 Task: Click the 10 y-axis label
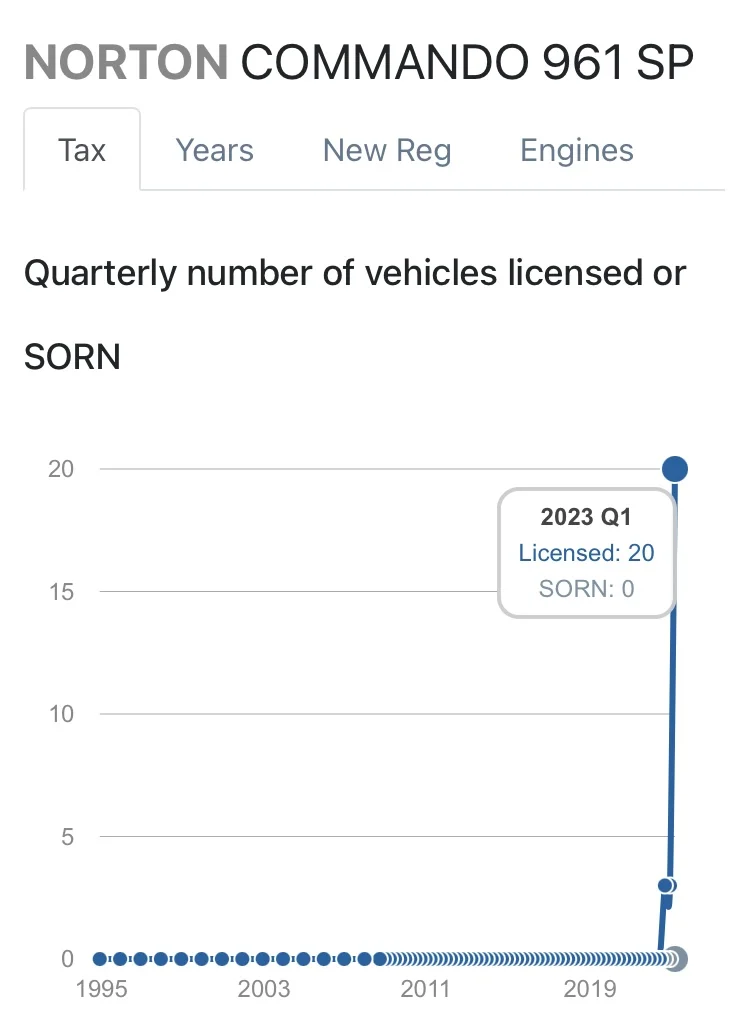pyautogui.click(x=62, y=714)
